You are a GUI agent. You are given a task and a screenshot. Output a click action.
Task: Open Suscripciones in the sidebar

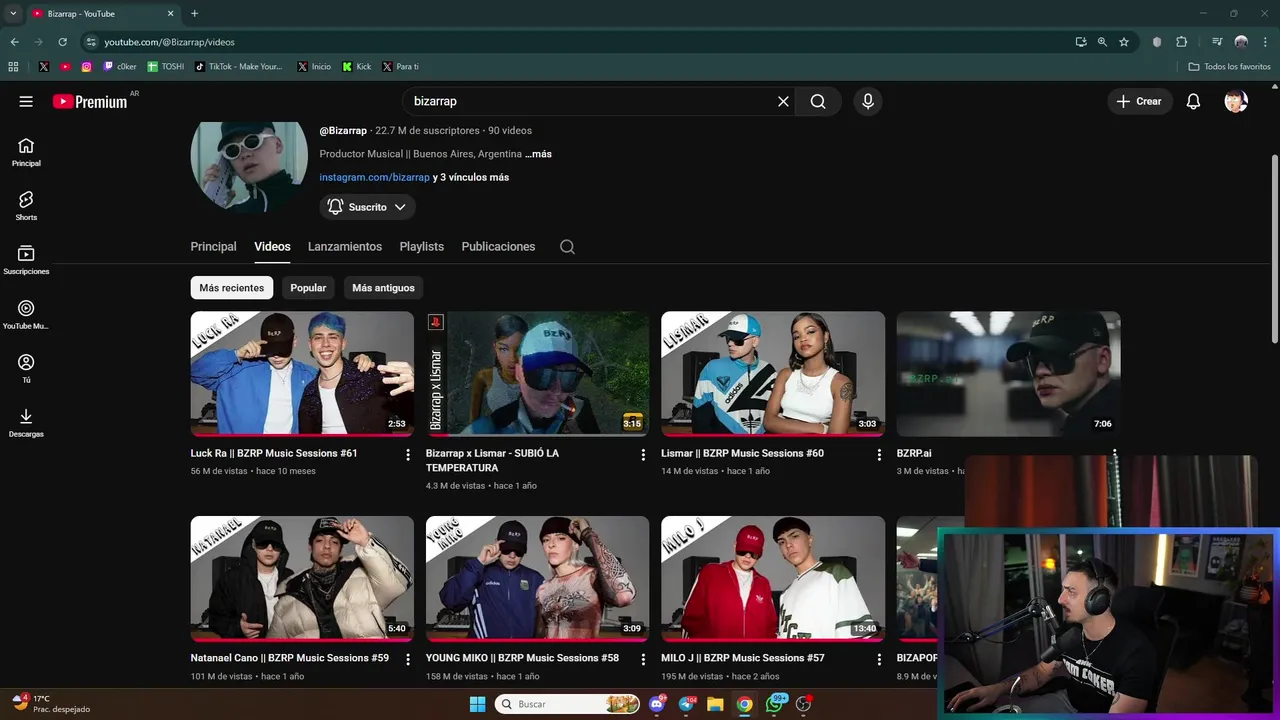26,260
